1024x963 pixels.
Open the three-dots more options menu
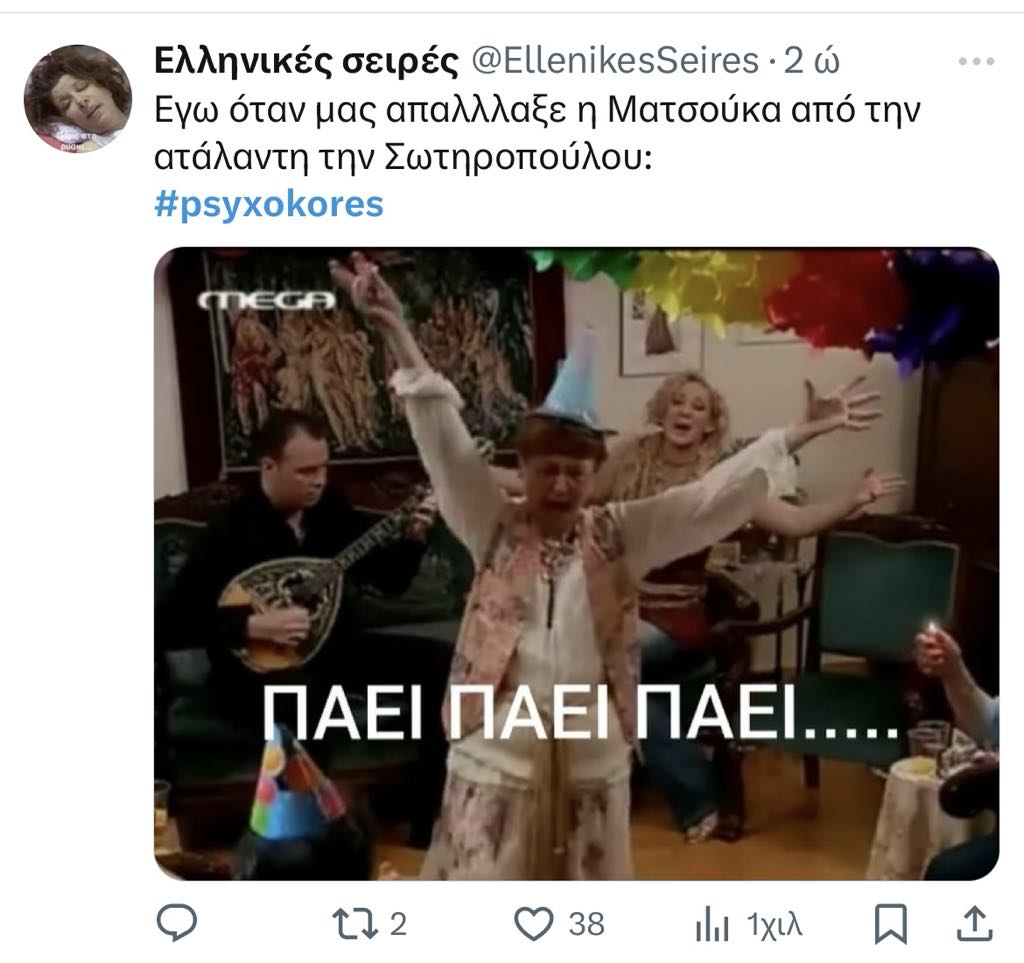(x=976, y=61)
